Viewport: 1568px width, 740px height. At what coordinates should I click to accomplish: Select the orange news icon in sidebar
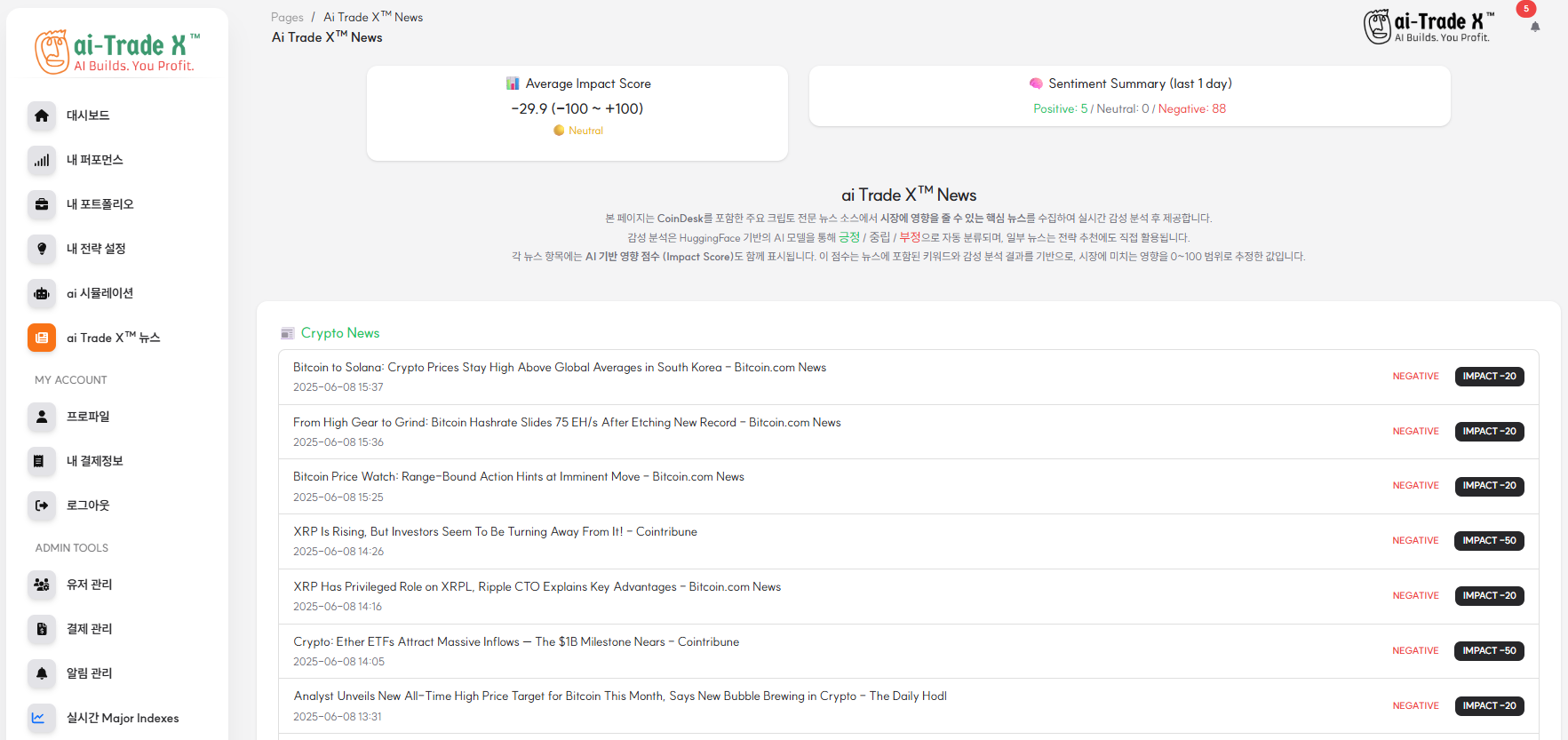pyautogui.click(x=42, y=338)
